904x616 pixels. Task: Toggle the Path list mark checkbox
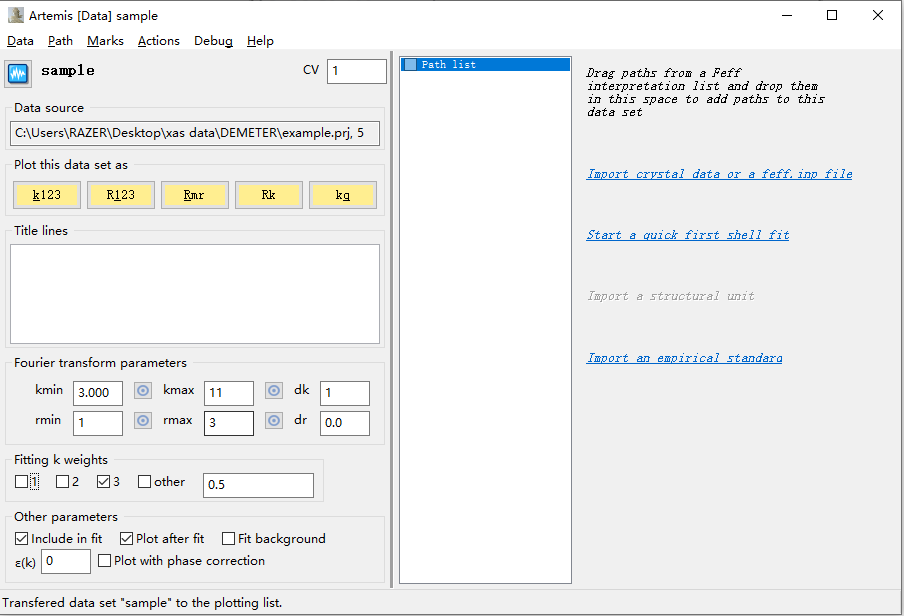pos(410,65)
